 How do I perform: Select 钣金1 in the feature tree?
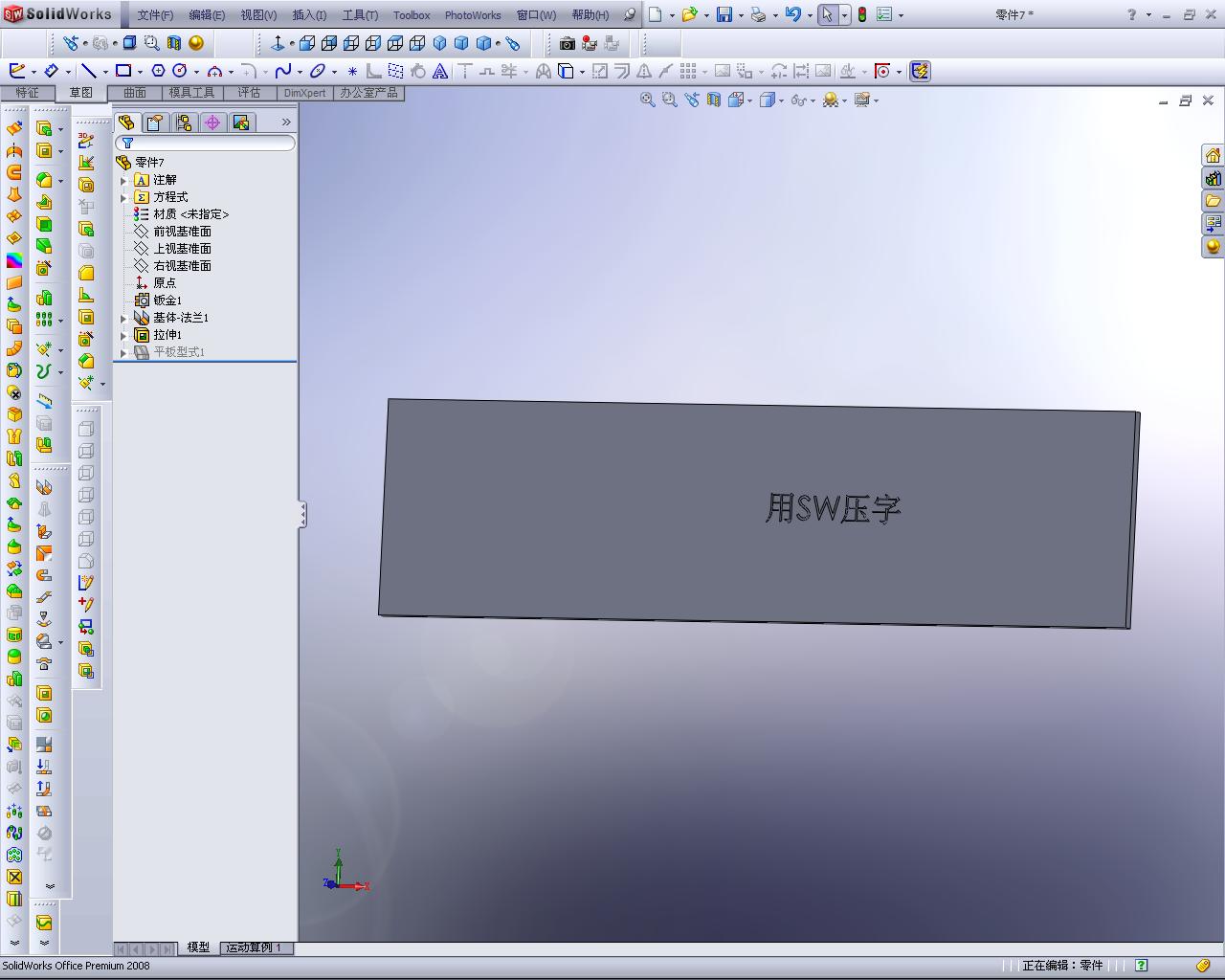pyautogui.click(x=167, y=301)
